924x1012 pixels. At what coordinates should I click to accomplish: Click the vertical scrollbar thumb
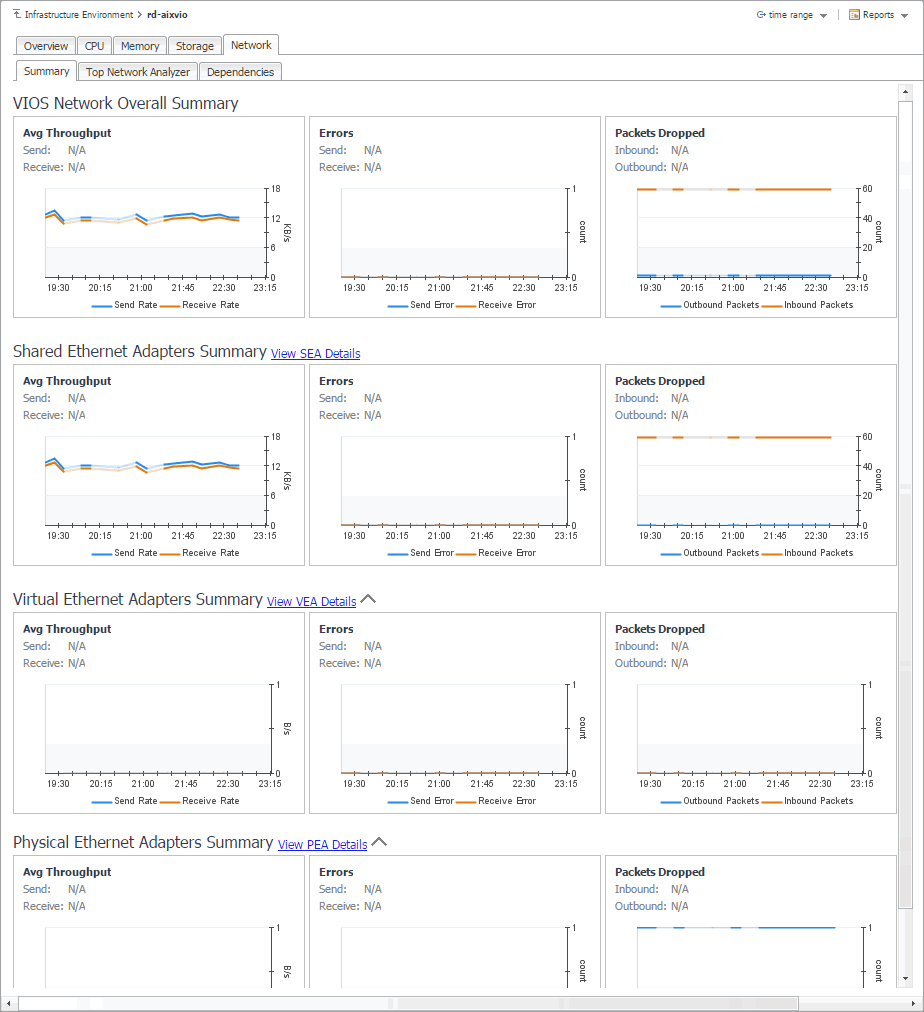pyautogui.click(x=905, y=500)
